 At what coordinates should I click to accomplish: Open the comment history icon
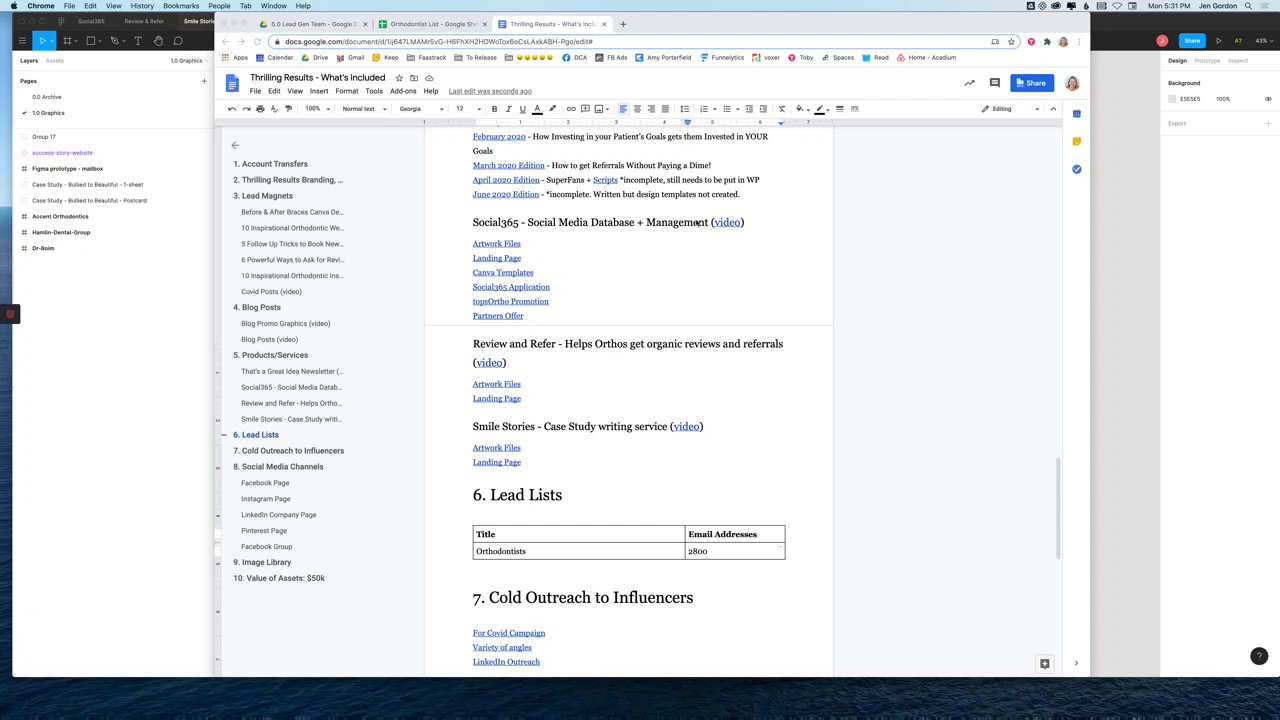(994, 83)
